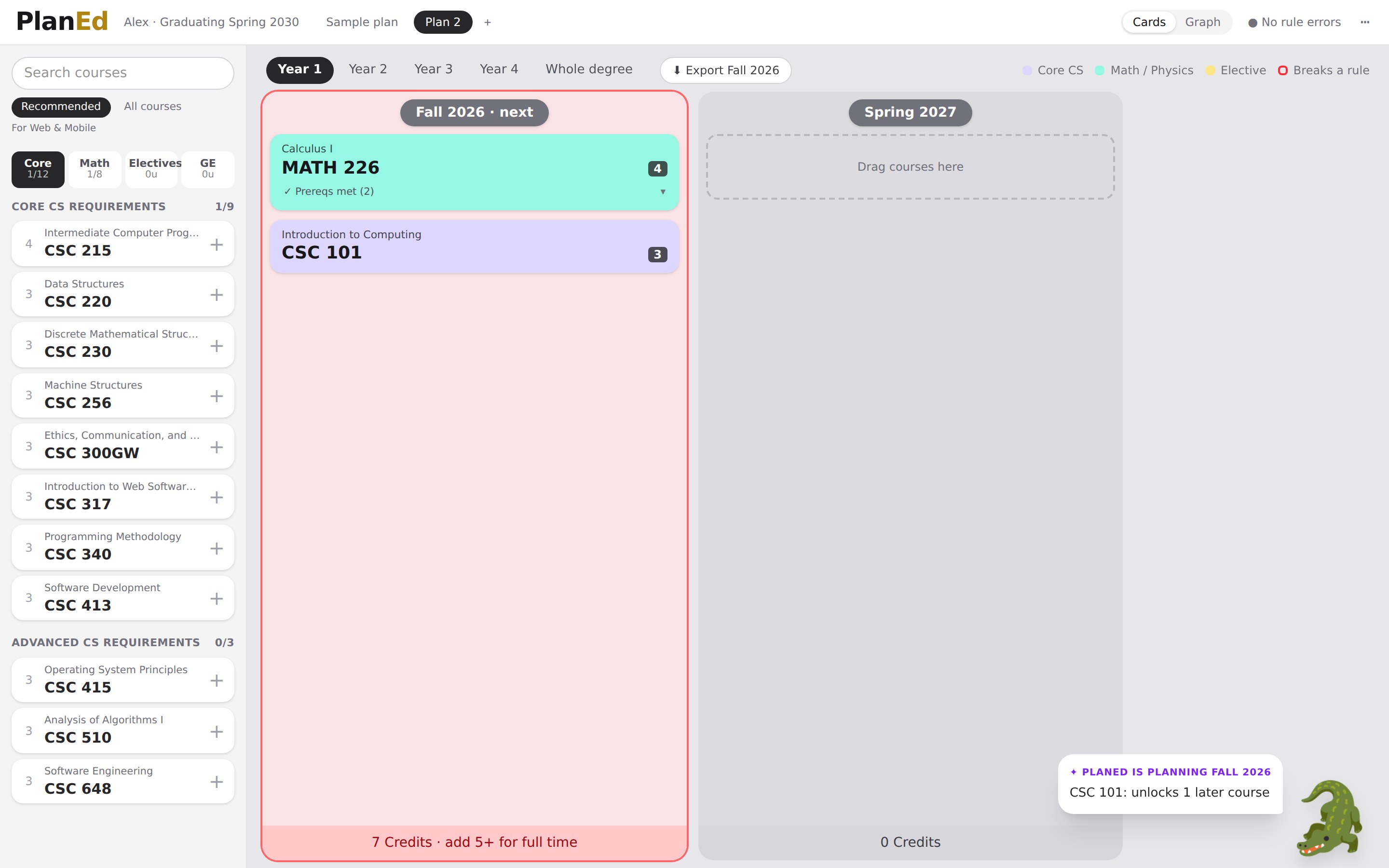Click plus icon next to CSC 340
Viewport: 1389px width, 868px height.
point(217,548)
